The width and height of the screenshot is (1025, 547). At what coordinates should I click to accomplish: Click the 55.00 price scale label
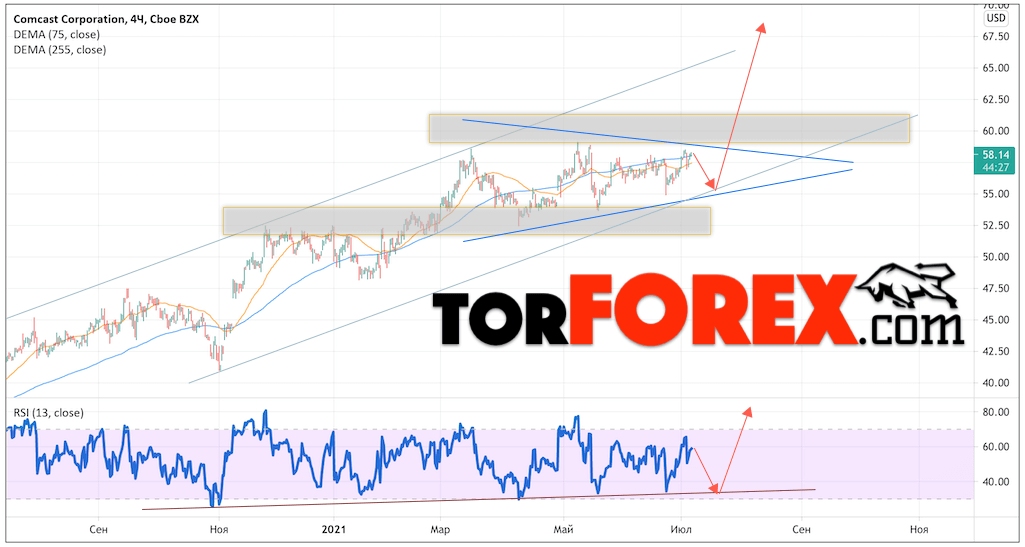pyautogui.click(x=994, y=194)
